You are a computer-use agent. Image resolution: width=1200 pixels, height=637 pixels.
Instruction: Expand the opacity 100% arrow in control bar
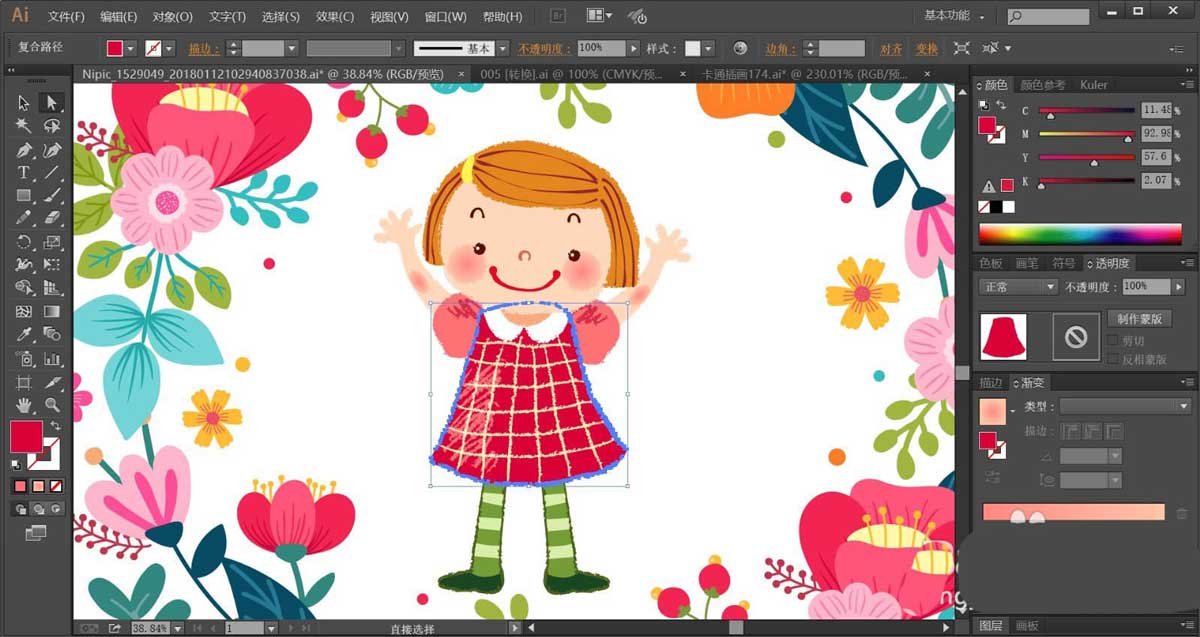(x=633, y=48)
